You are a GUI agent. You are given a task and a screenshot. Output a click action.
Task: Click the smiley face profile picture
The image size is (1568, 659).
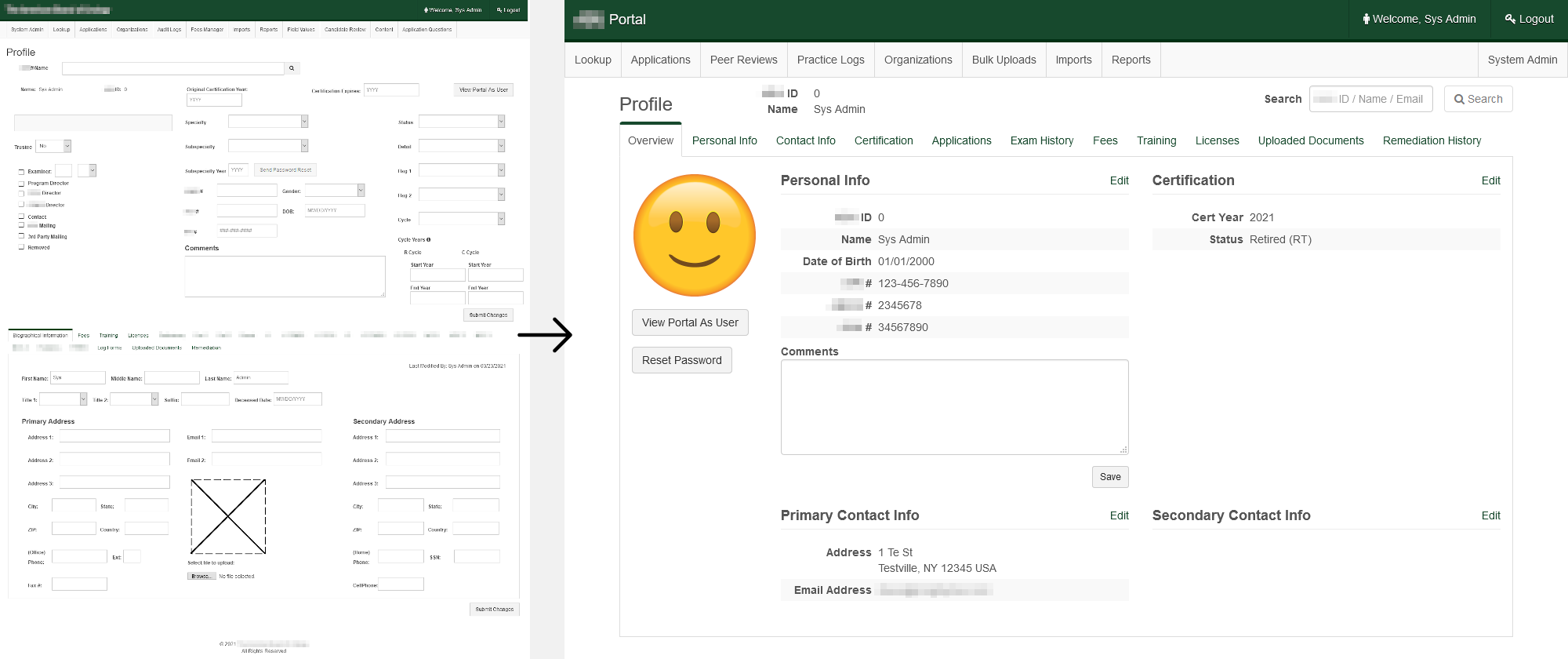coord(695,235)
